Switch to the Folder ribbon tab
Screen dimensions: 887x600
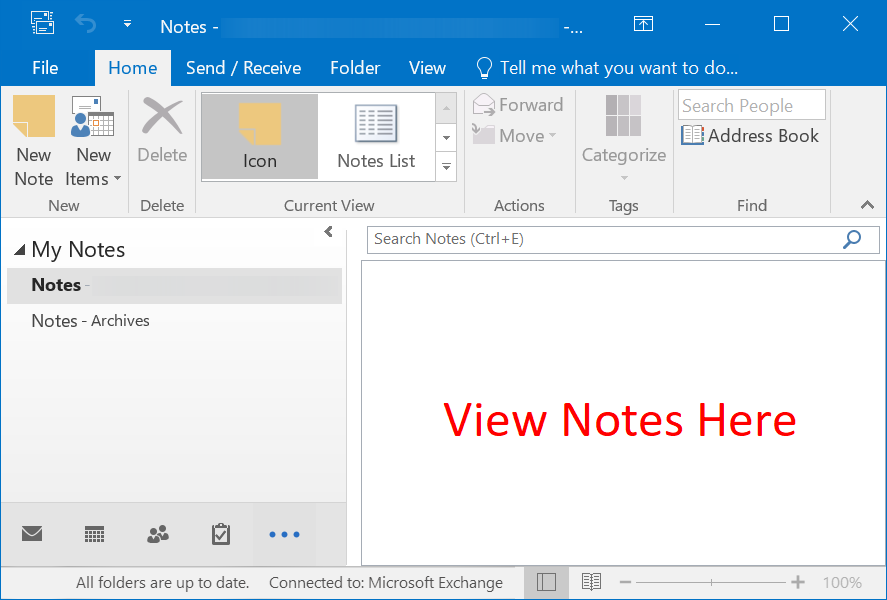pos(355,68)
